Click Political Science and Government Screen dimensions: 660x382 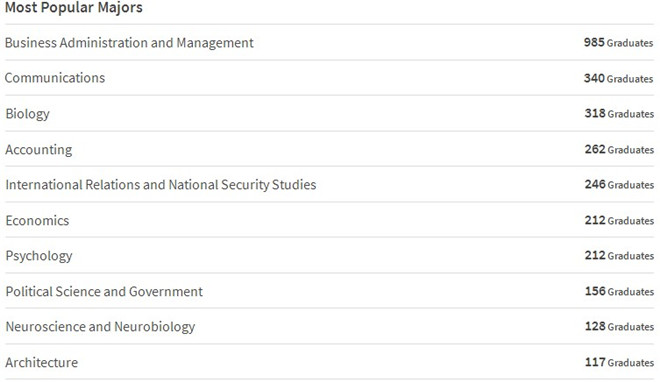point(104,292)
